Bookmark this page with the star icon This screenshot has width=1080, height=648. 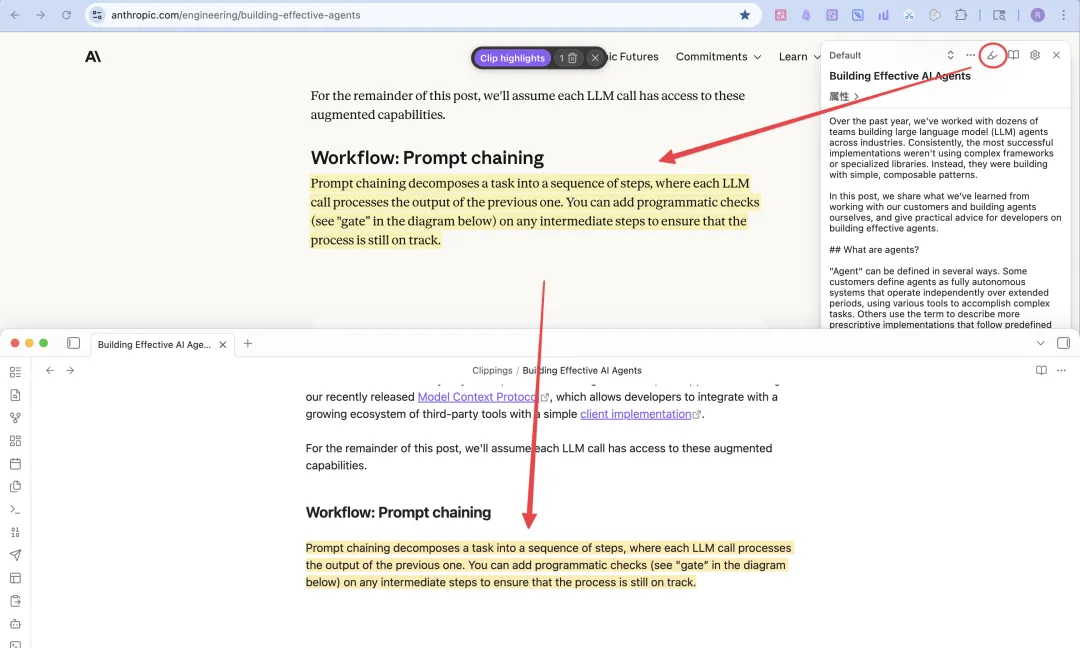point(745,15)
